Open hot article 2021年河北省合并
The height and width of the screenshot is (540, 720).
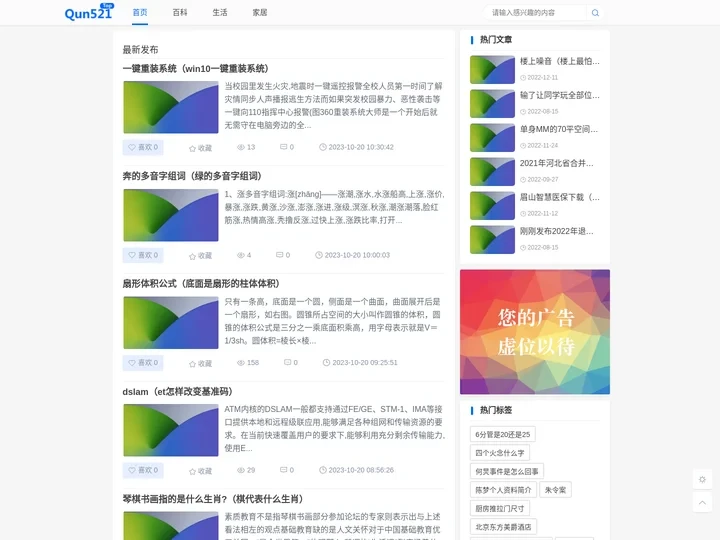pos(557,163)
